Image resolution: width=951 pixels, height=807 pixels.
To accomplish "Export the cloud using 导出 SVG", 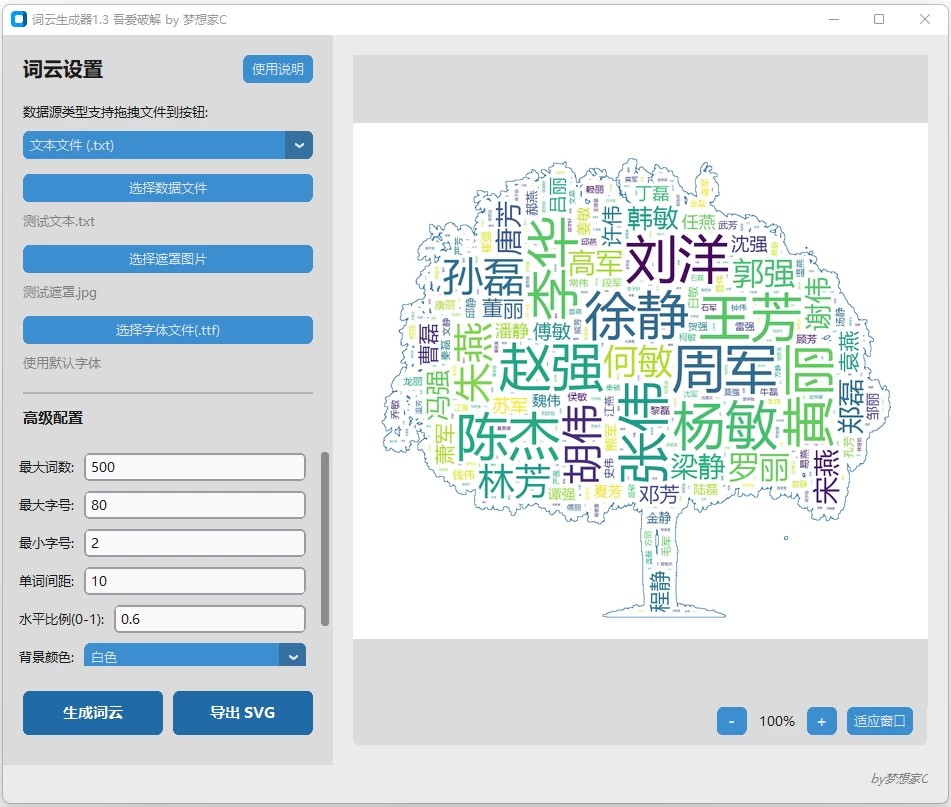I will [242, 713].
